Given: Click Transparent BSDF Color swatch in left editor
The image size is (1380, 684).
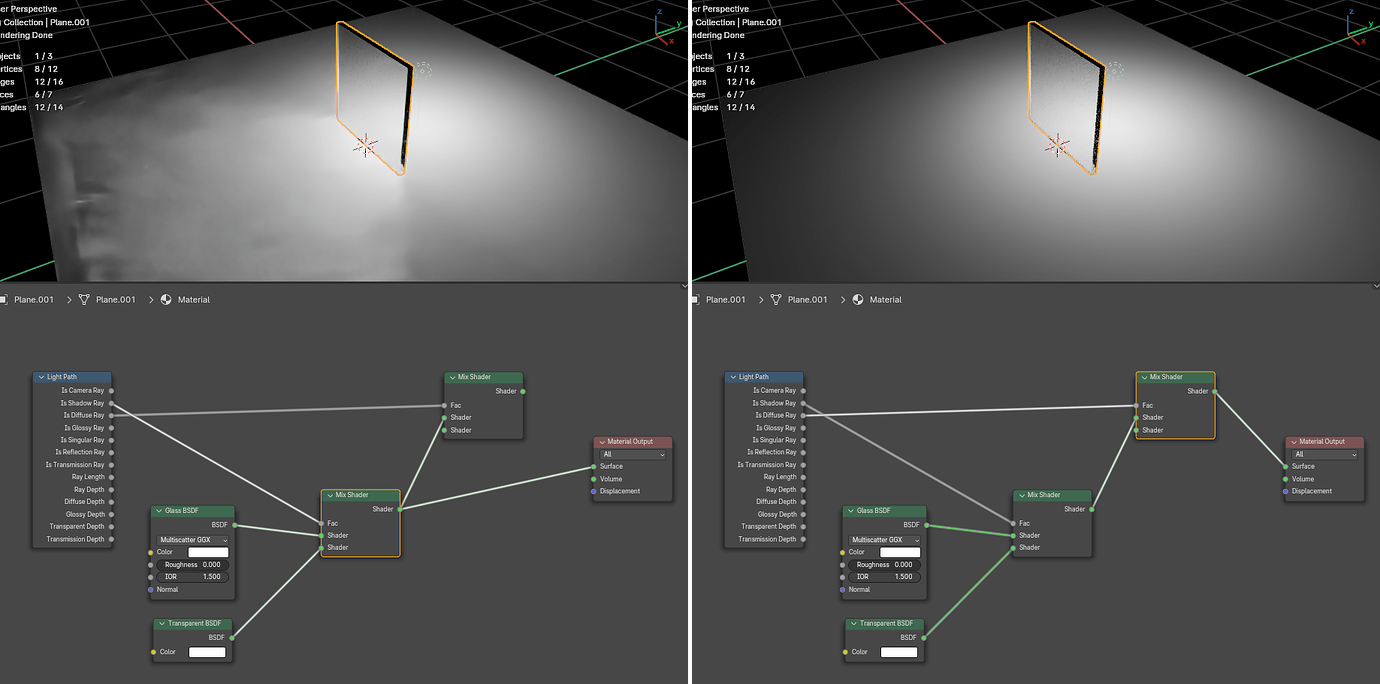Looking at the screenshot, I should tap(207, 652).
